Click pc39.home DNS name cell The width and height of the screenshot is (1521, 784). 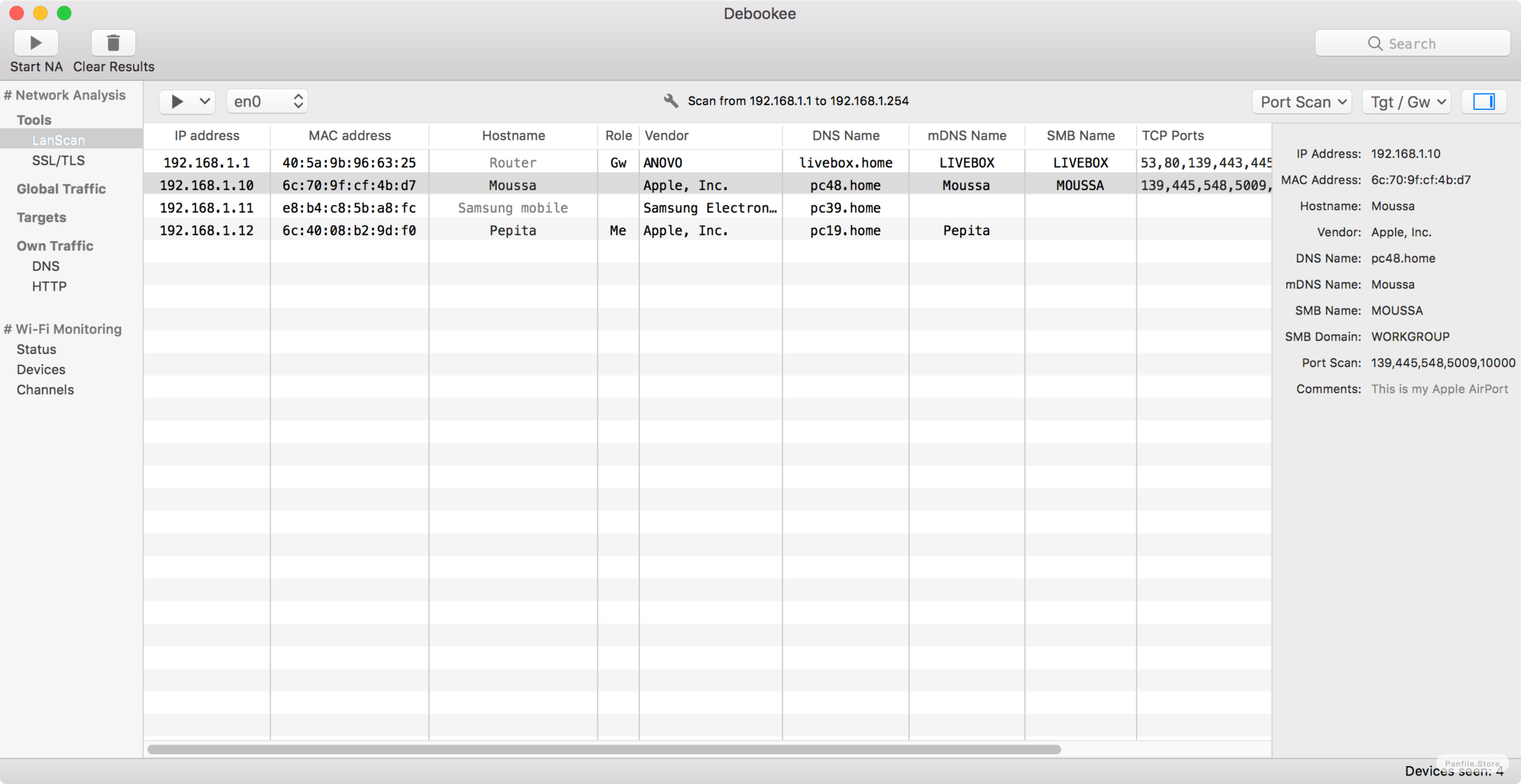845,208
